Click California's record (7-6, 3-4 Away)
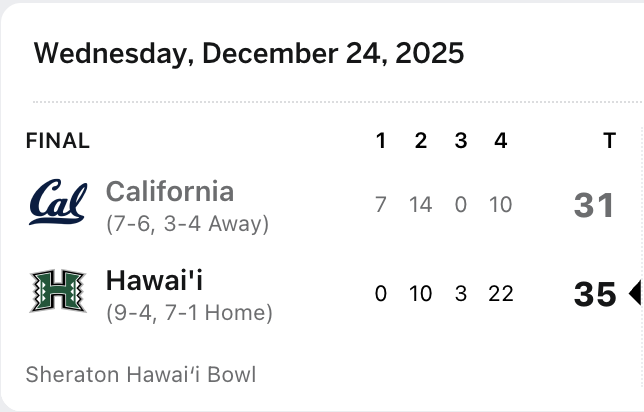644x412 pixels. click(188, 224)
